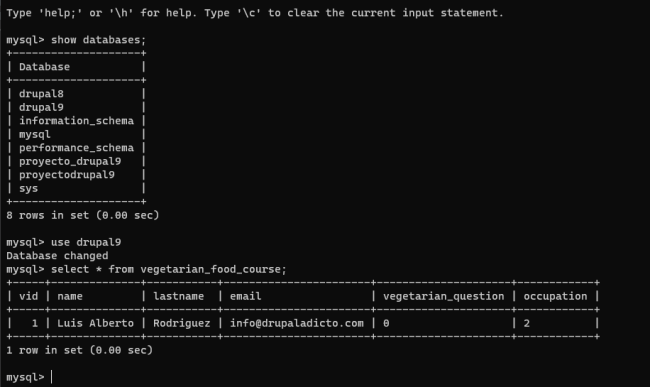
Task: Click the vid column header
Action: [28, 296]
